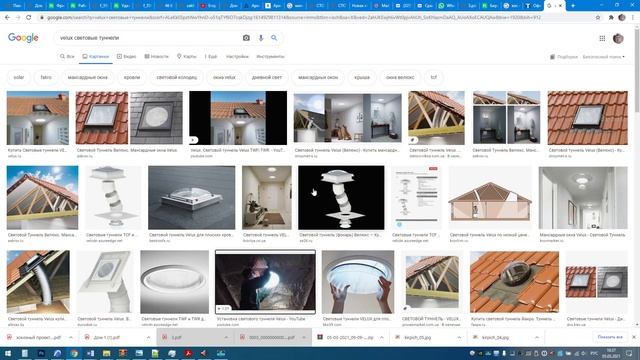Open the notification center in the tray

[629, 353]
